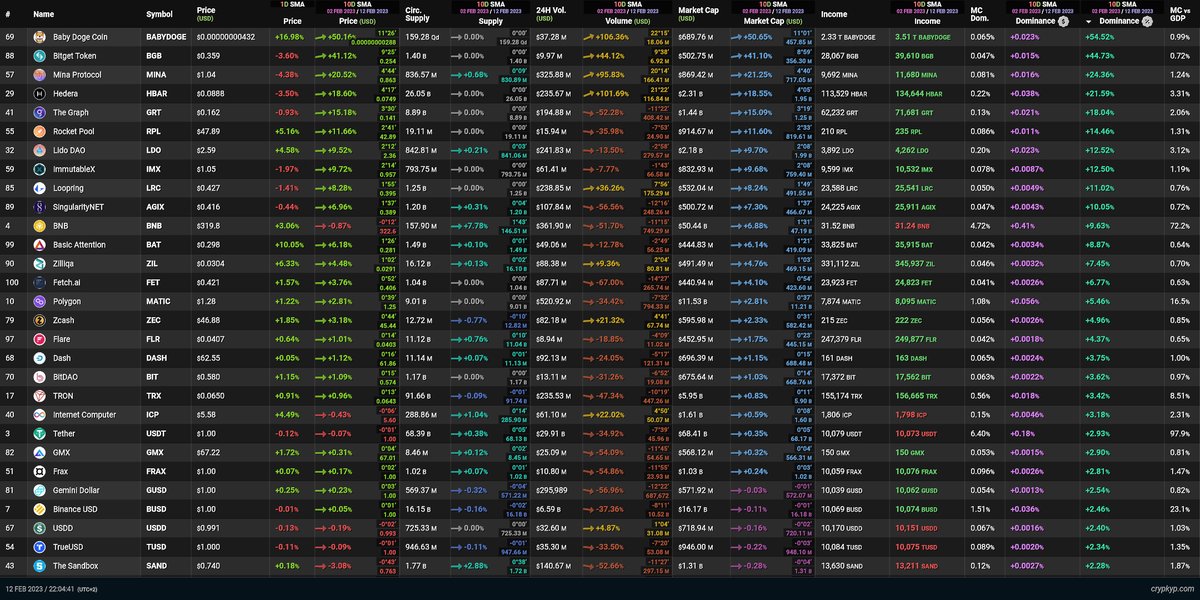
Task: Click the +16.98% 1D SMA value
Action: tap(288, 36)
